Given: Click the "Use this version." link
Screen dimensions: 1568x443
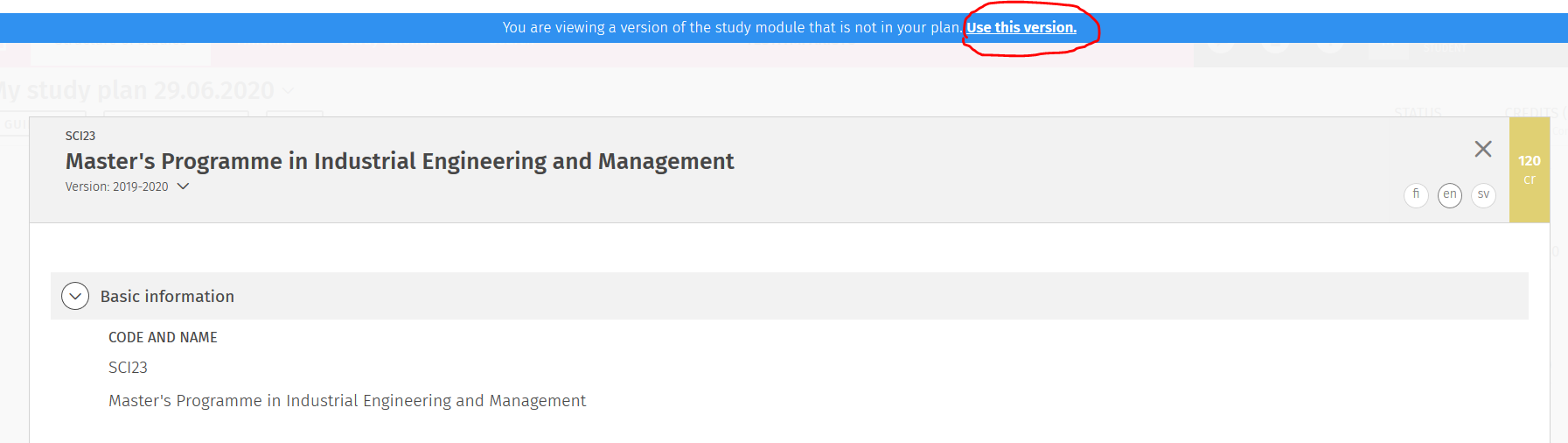Looking at the screenshot, I should [1021, 27].
